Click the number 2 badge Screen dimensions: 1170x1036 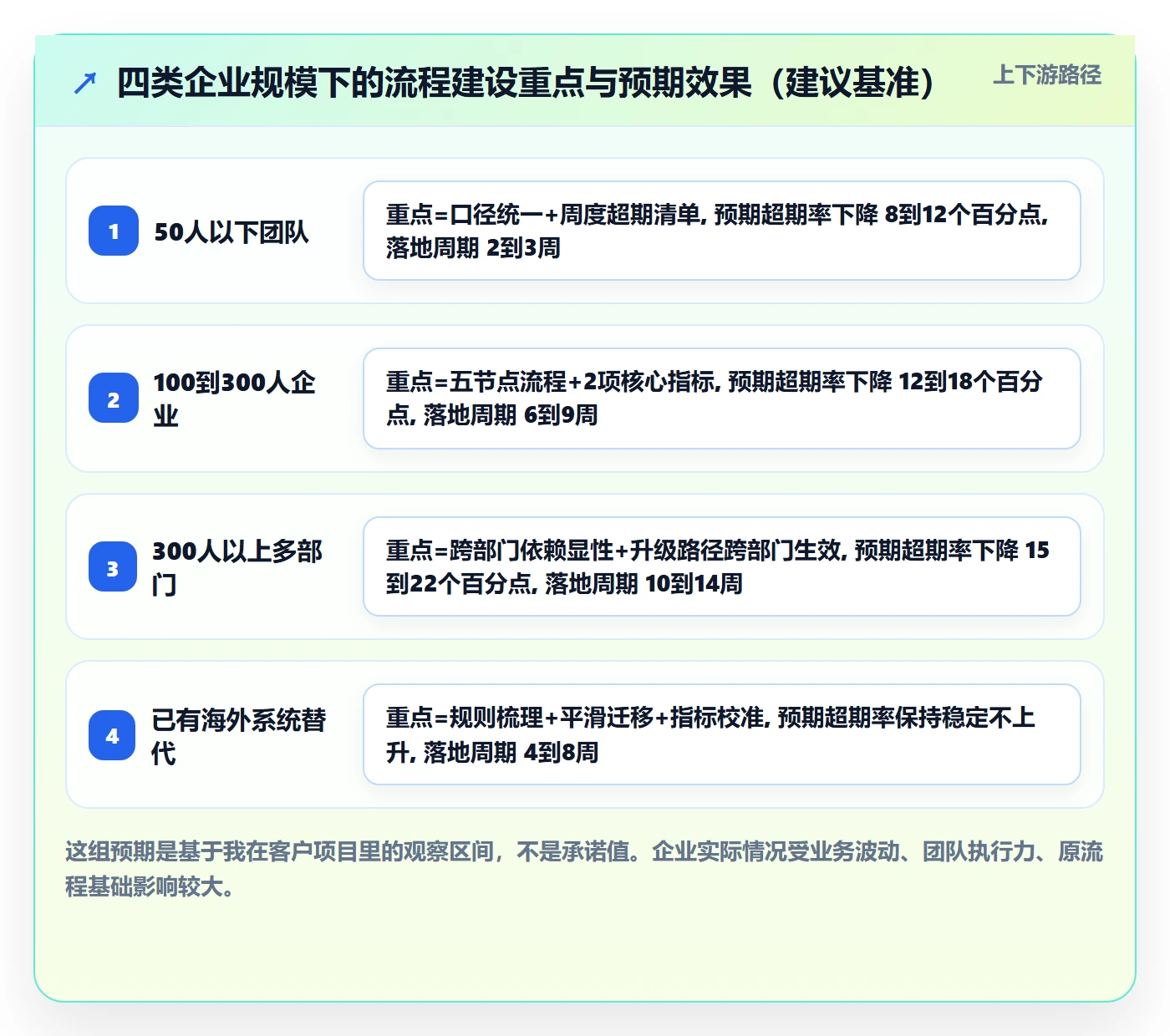[x=114, y=399]
